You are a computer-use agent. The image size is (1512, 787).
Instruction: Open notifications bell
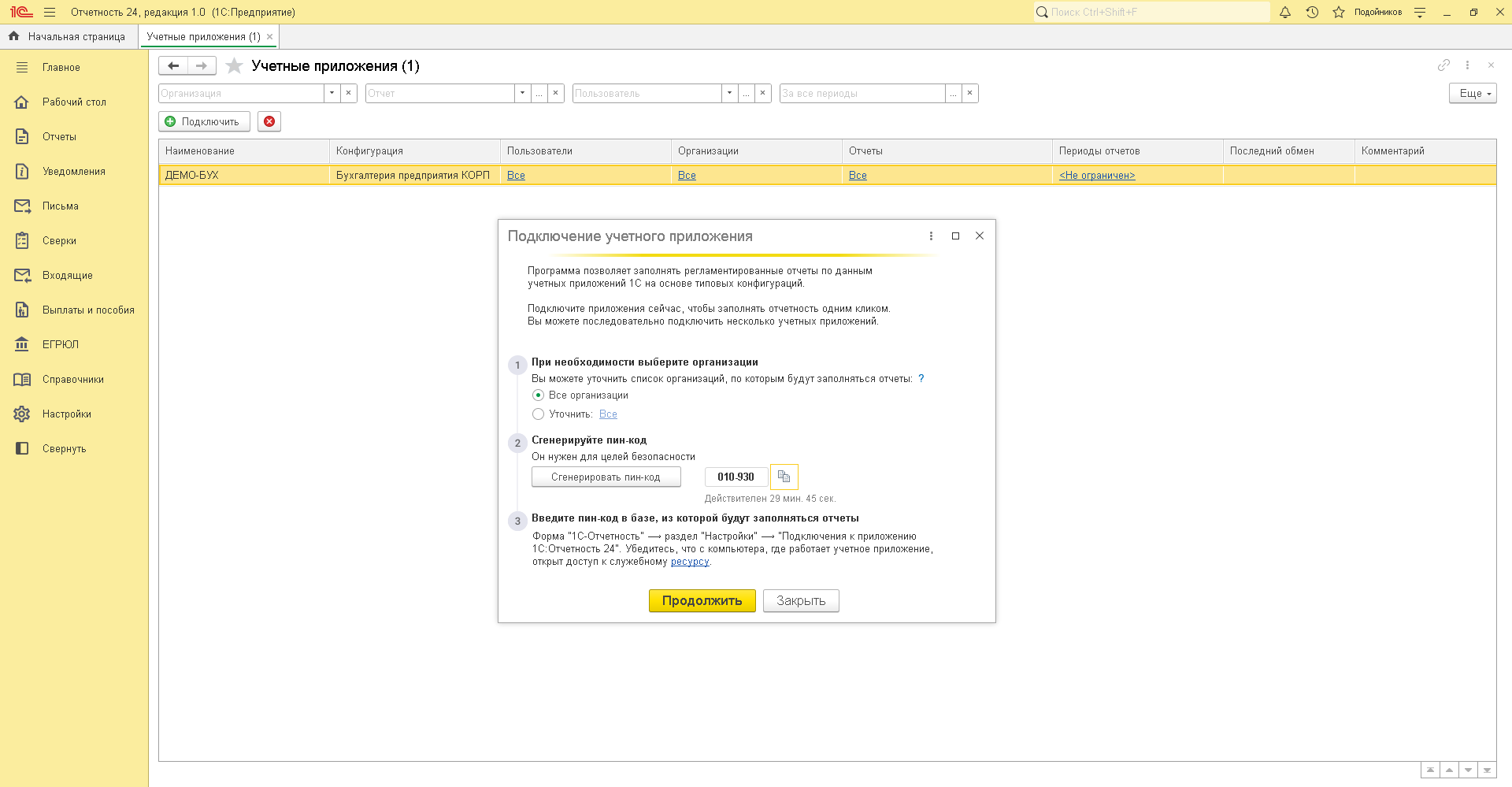click(1285, 12)
